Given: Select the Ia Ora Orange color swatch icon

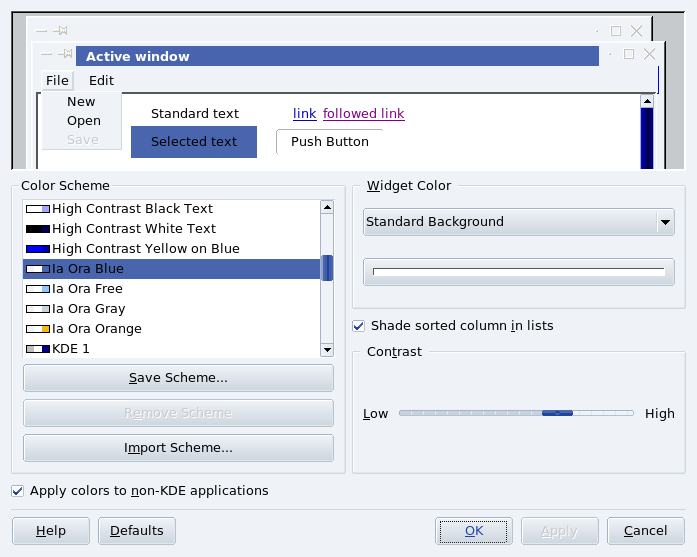Looking at the screenshot, I should (38, 329).
